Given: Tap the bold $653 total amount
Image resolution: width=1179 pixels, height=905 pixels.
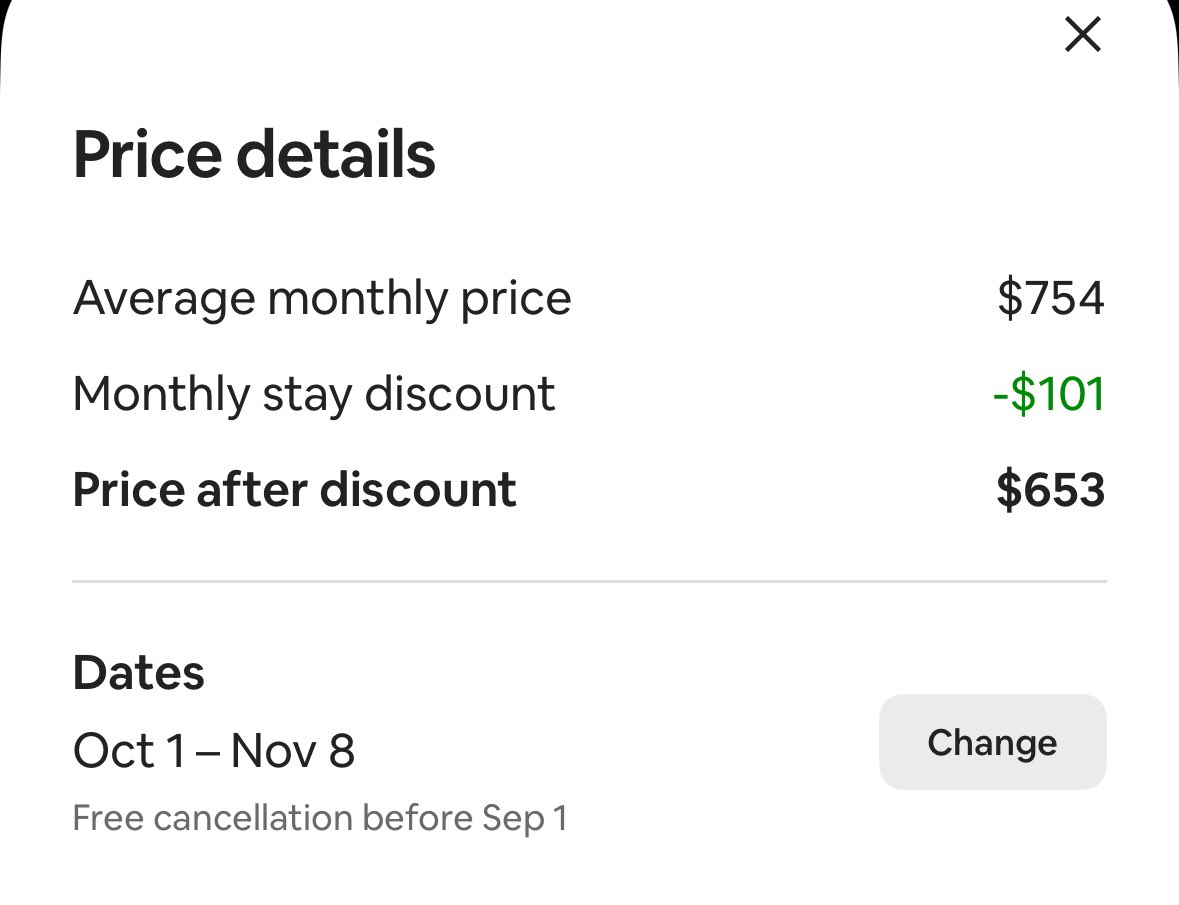Looking at the screenshot, I should pos(1050,490).
